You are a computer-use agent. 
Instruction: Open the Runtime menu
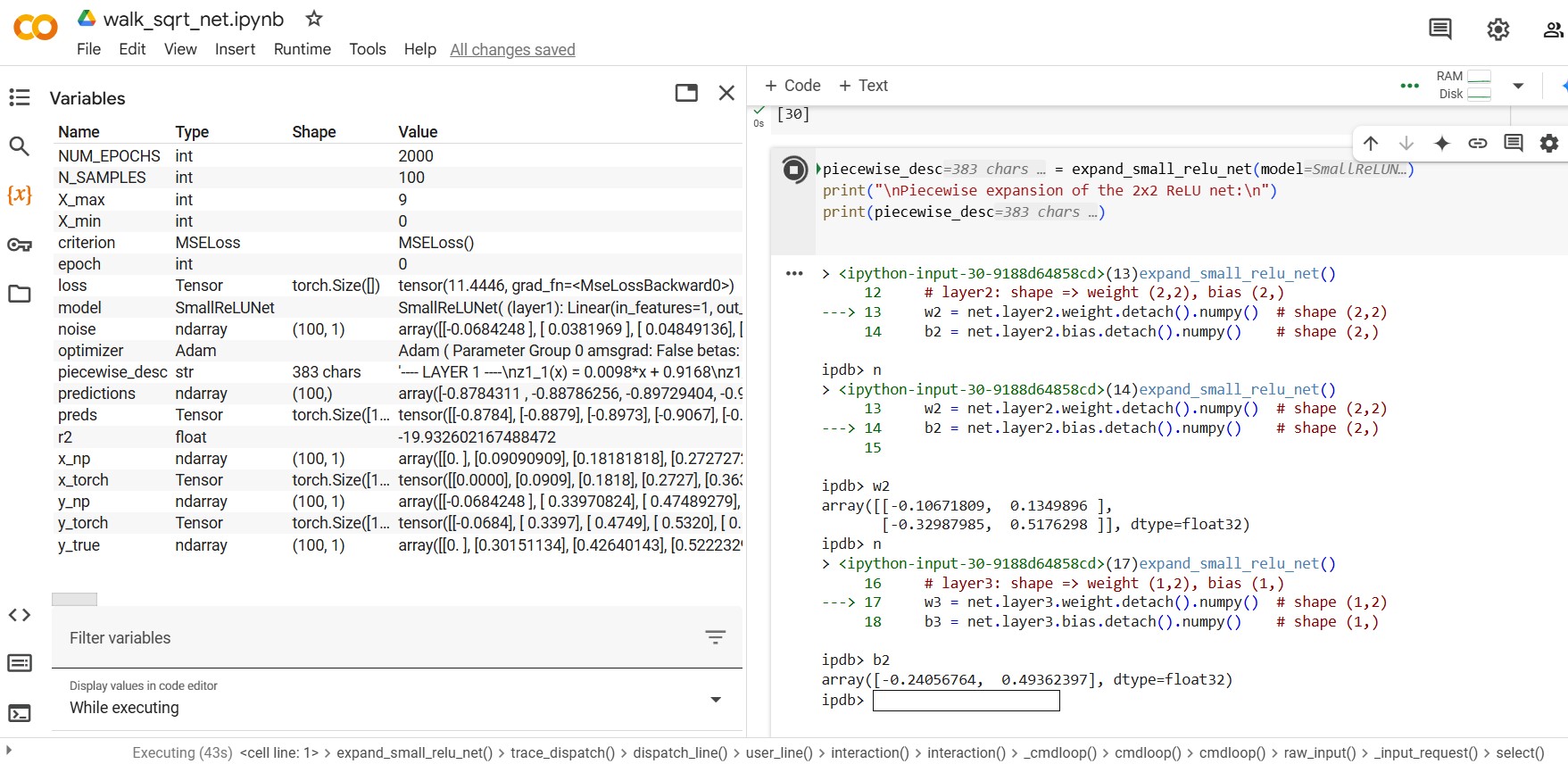[303, 49]
